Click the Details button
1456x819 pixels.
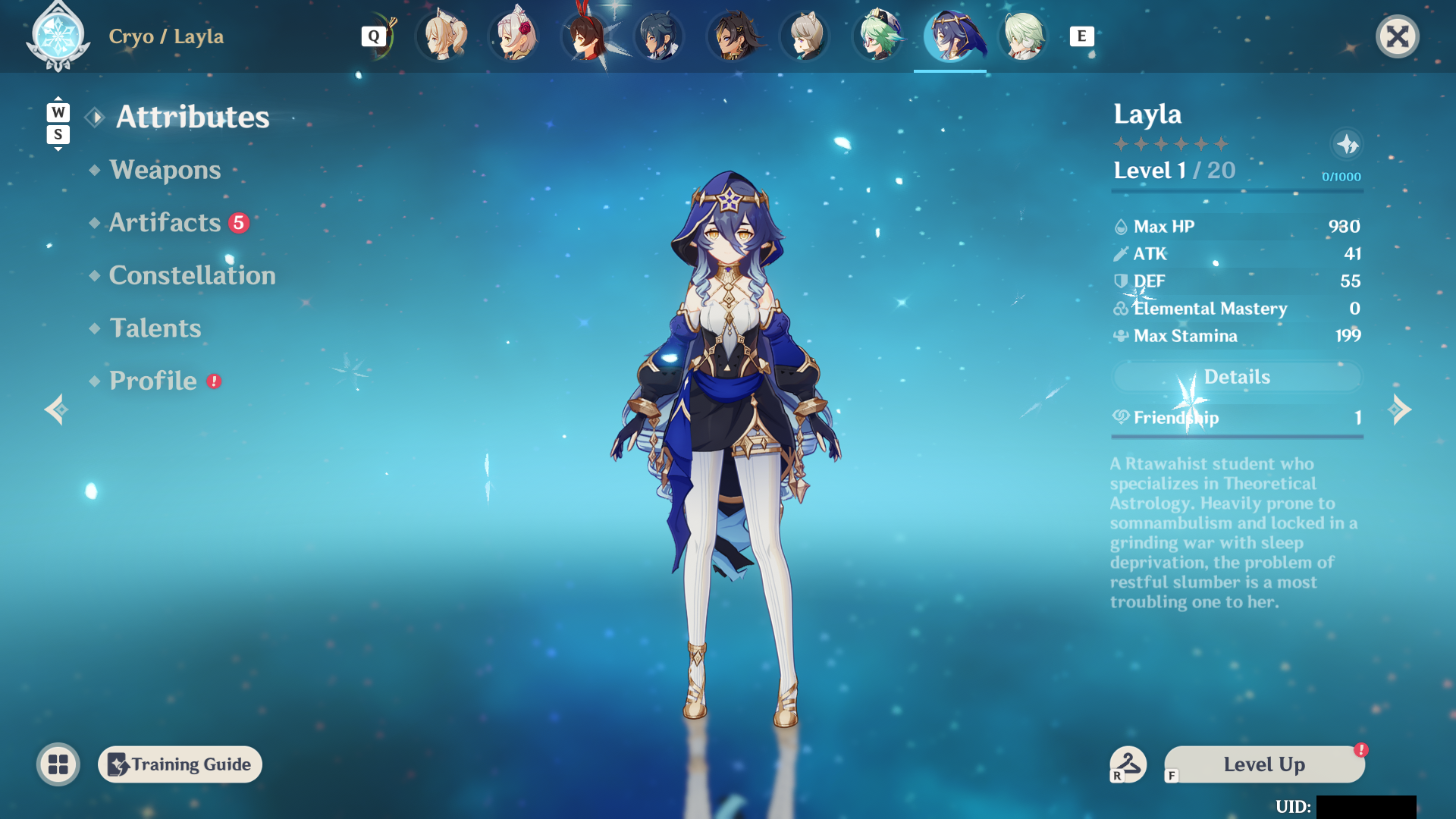pyautogui.click(x=1237, y=377)
